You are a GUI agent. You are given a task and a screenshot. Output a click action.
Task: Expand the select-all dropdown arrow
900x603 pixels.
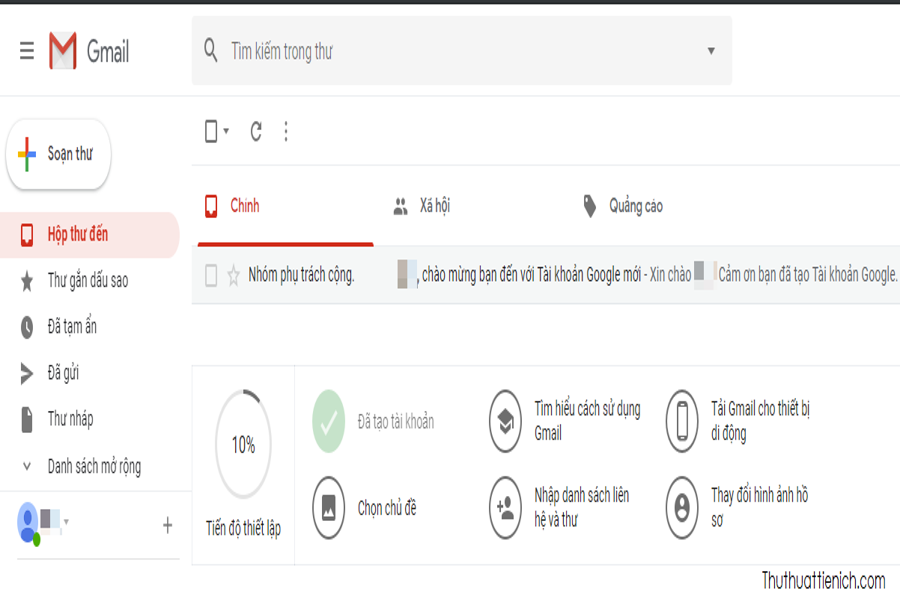(x=227, y=131)
